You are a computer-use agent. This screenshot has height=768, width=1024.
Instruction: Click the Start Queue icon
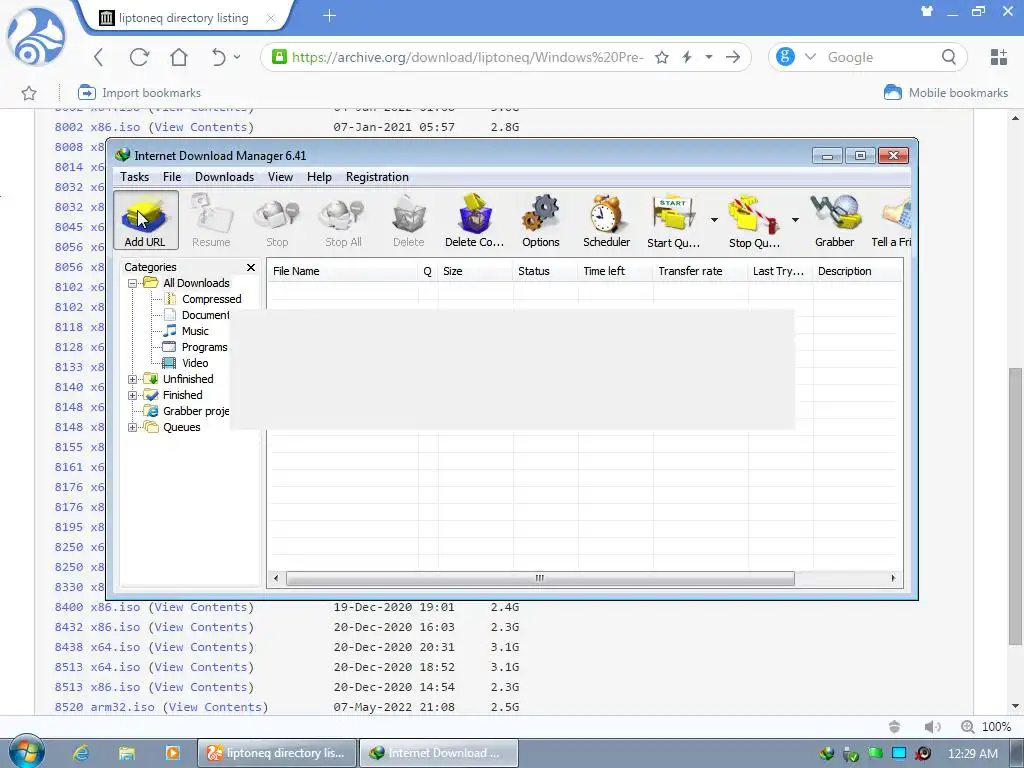click(x=673, y=220)
